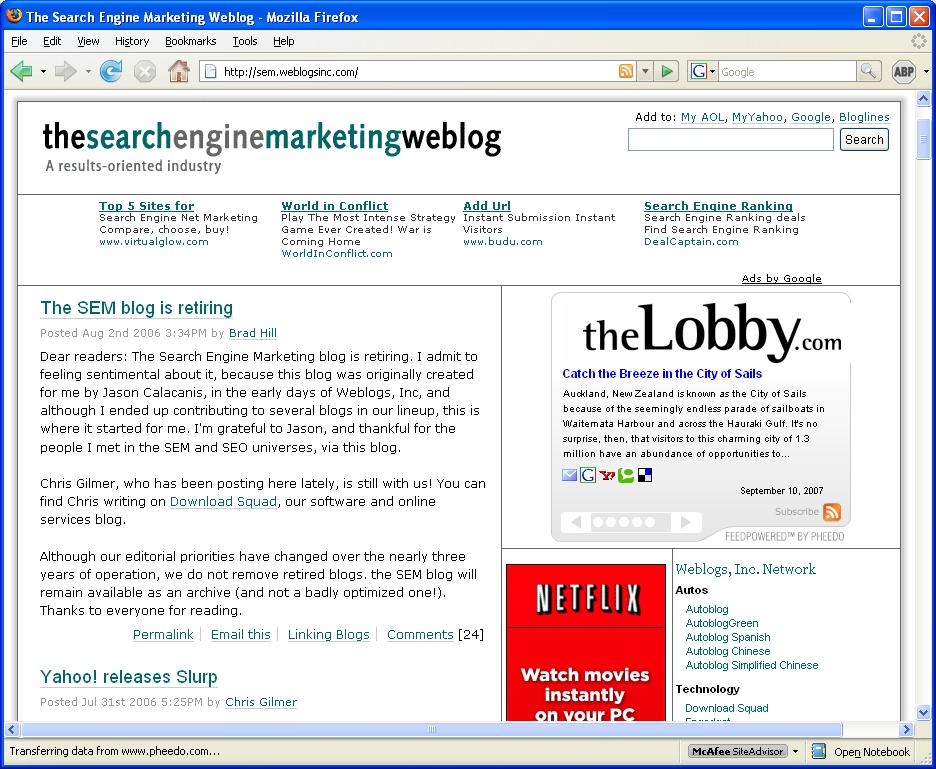Open the Tools menu
The height and width of the screenshot is (769, 936).
pos(245,41)
